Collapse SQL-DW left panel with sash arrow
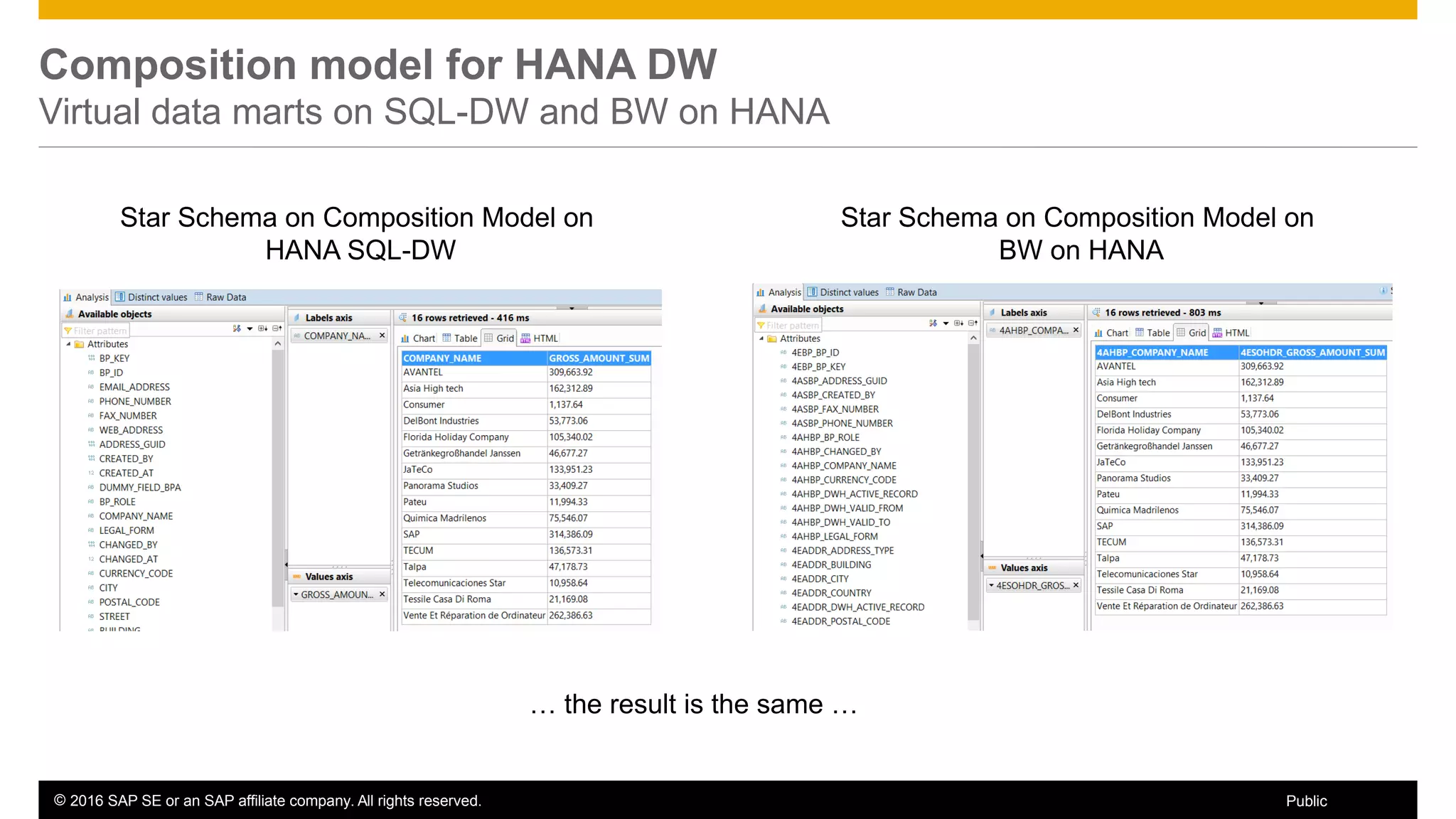The width and height of the screenshot is (1456, 819). [x=286, y=564]
